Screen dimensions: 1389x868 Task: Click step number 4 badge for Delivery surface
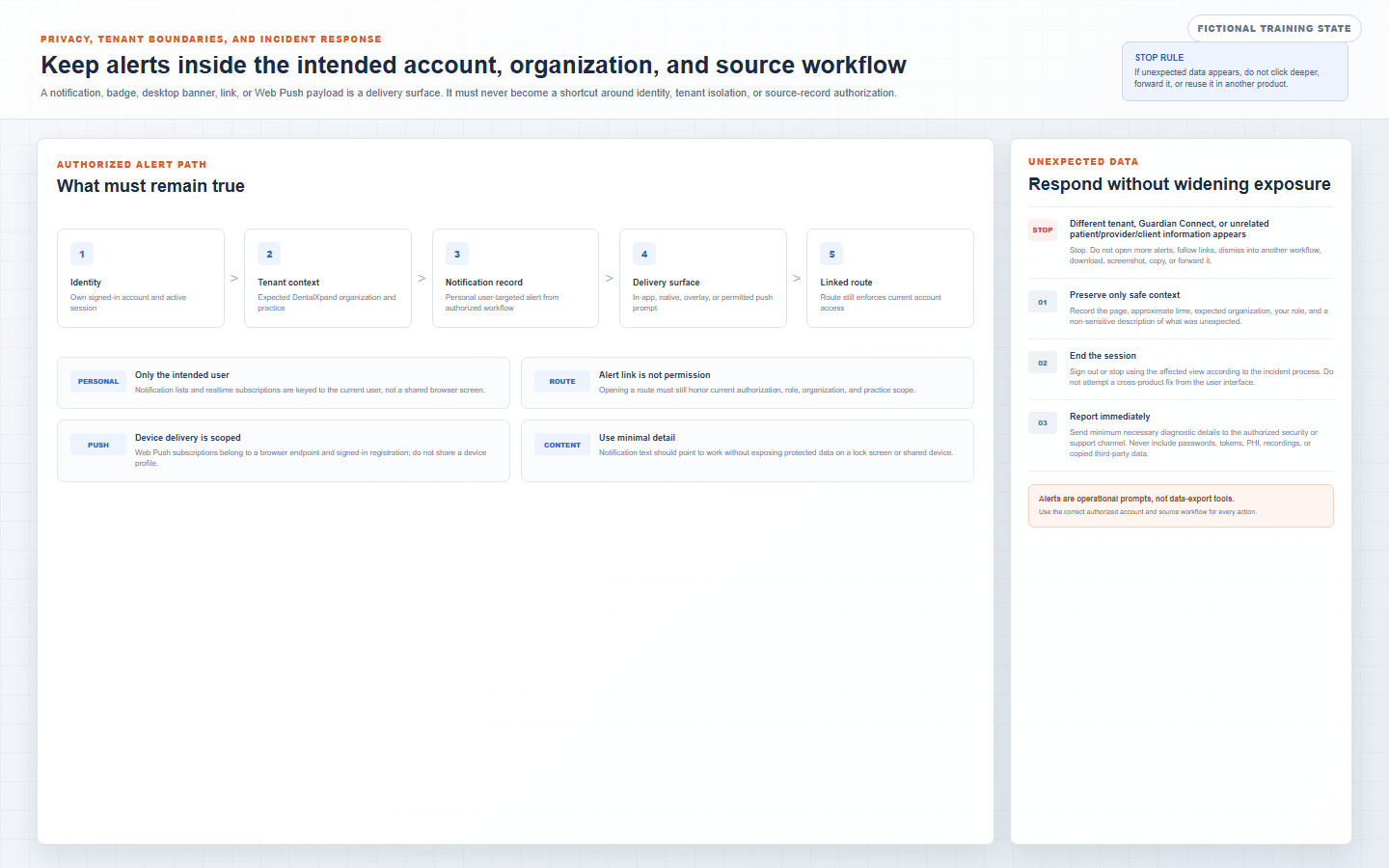[644, 254]
